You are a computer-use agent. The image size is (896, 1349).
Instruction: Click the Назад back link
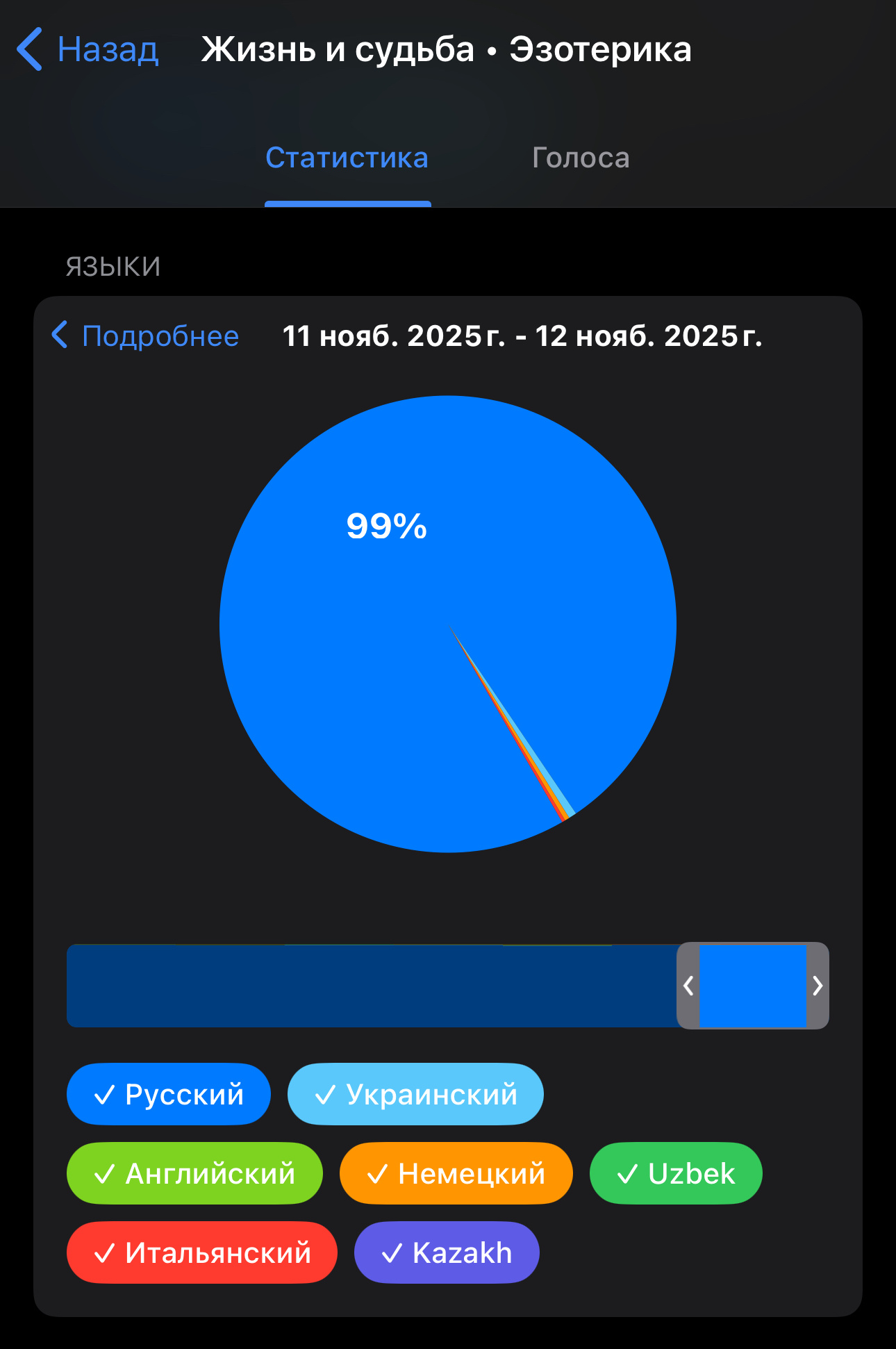pyautogui.click(x=108, y=49)
